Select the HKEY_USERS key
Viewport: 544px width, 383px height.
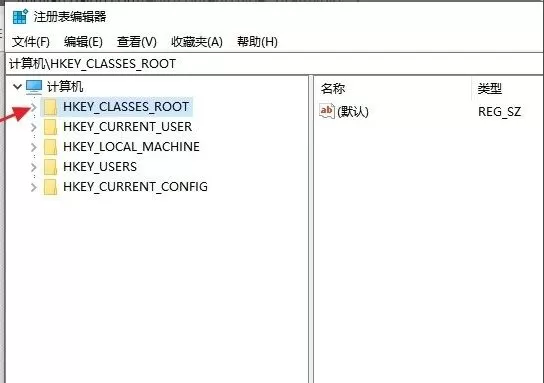pos(100,167)
